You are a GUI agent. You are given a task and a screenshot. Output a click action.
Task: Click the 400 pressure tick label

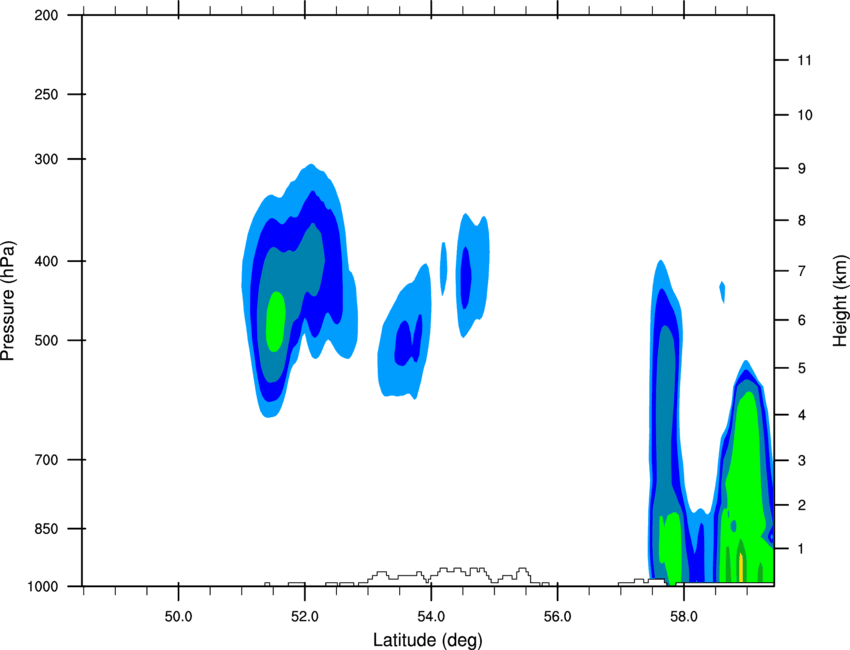pyautogui.click(x=46, y=261)
